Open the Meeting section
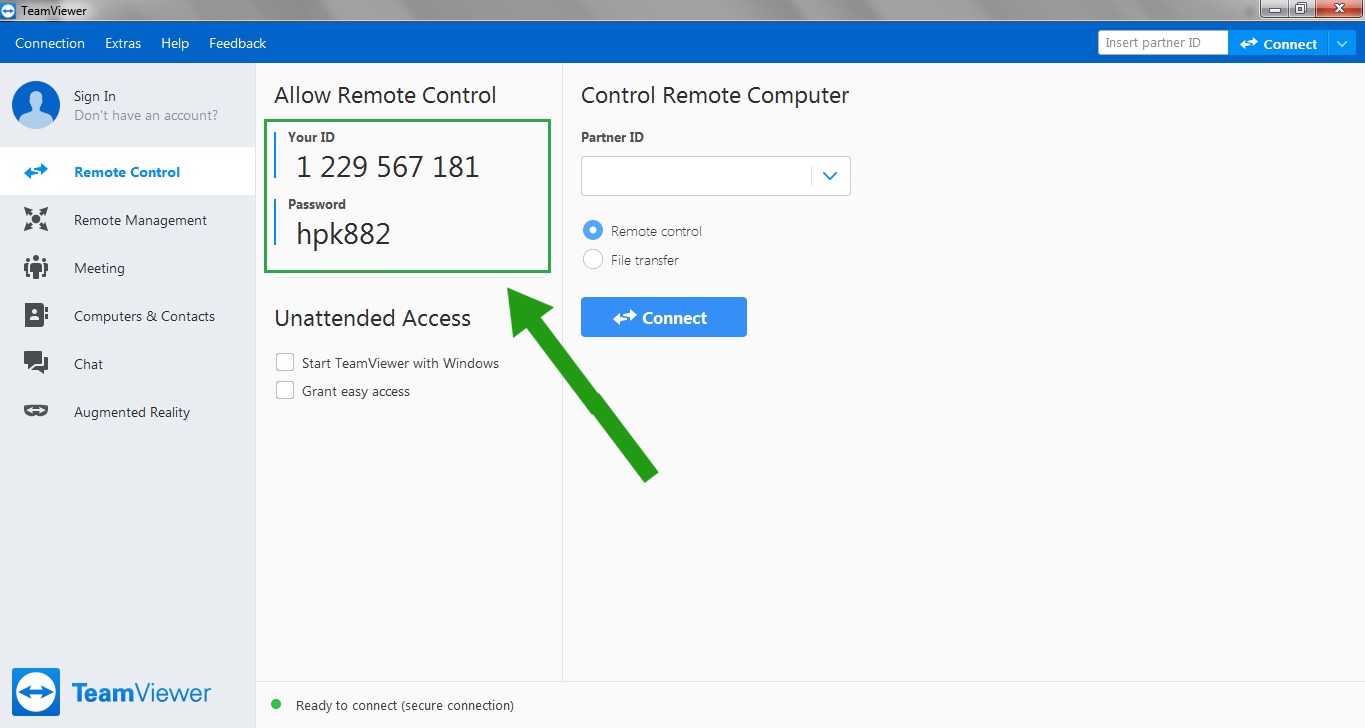 point(127,268)
